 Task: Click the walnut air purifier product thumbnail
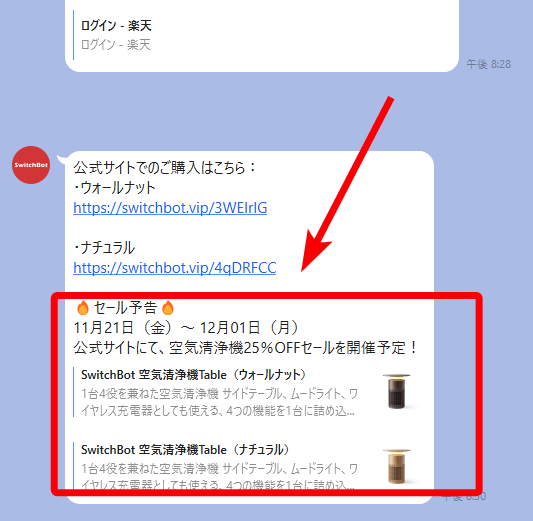(x=396, y=391)
